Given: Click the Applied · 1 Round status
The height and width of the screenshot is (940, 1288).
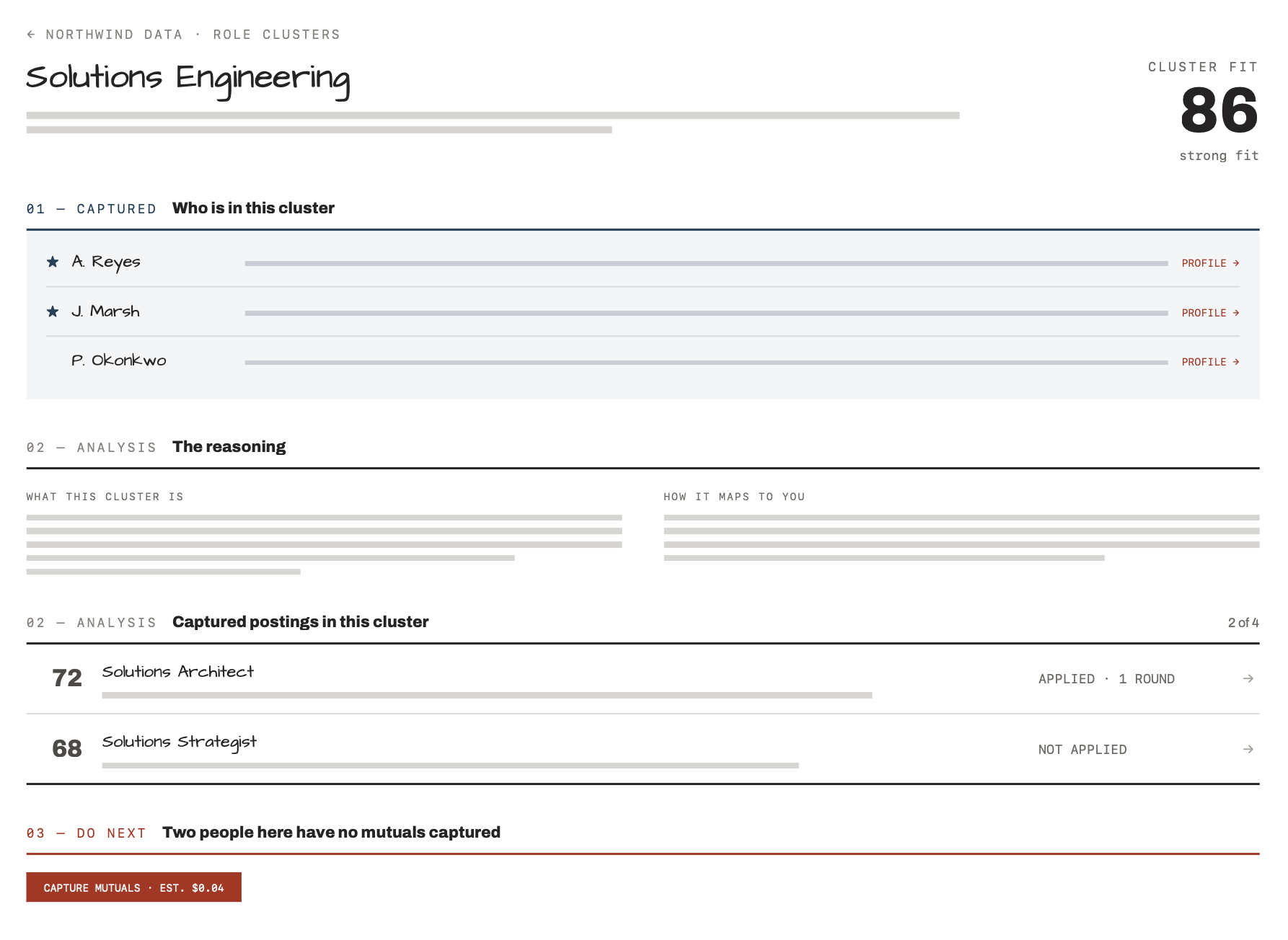Looking at the screenshot, I should click(x=1106, y=679).
